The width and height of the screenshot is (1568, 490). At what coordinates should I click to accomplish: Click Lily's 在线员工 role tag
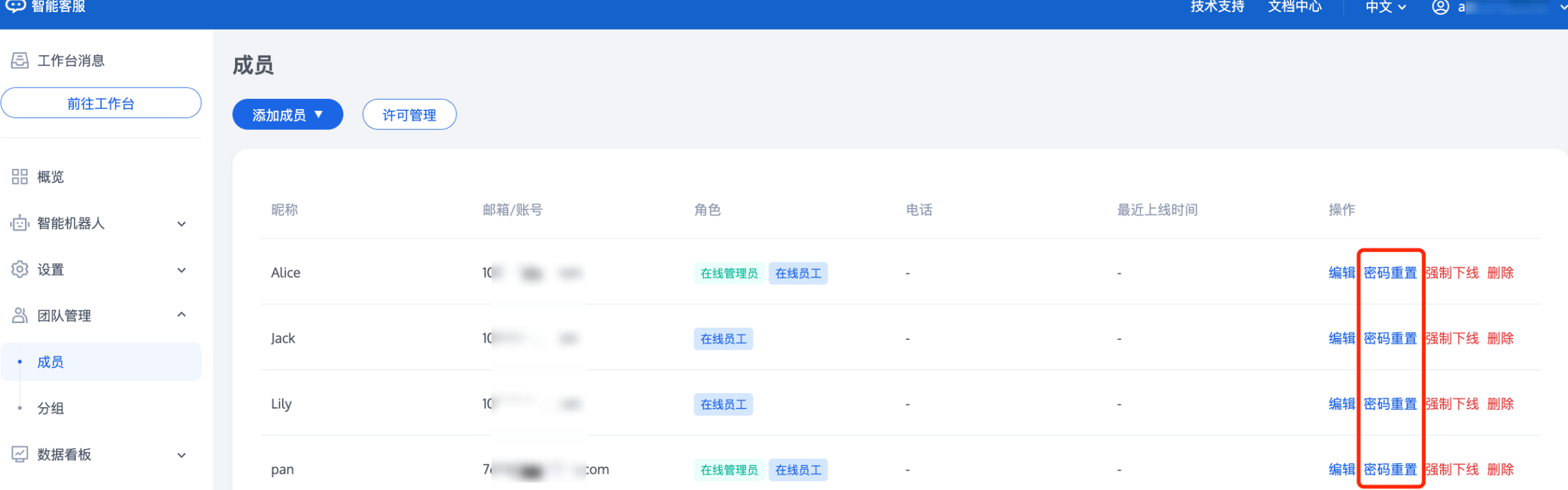point(723,405)
